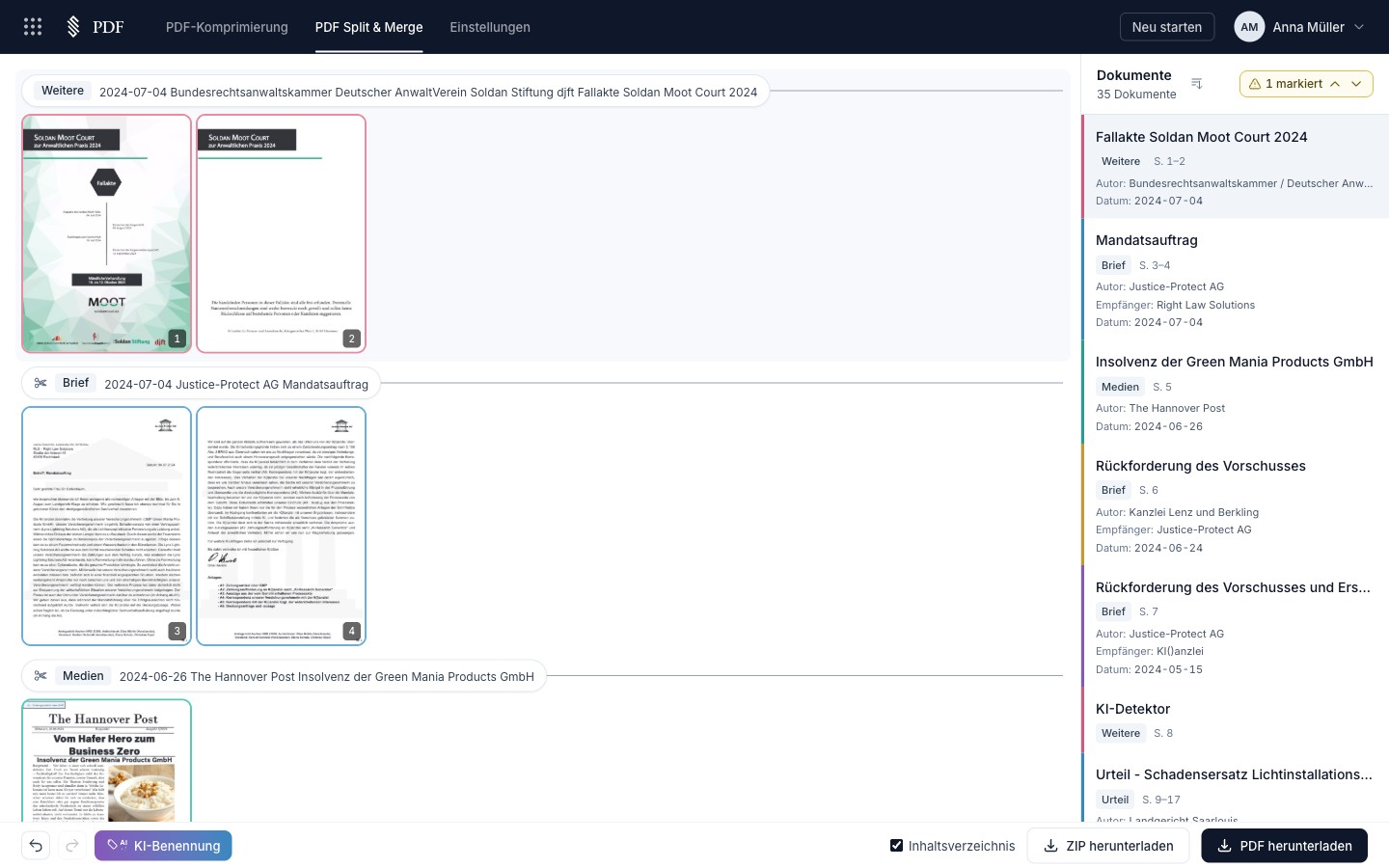1389x868 pixels.
Task: Click the warning triangle in the markiert badge
Action: pyautogui.click(x=1255, y=84)
